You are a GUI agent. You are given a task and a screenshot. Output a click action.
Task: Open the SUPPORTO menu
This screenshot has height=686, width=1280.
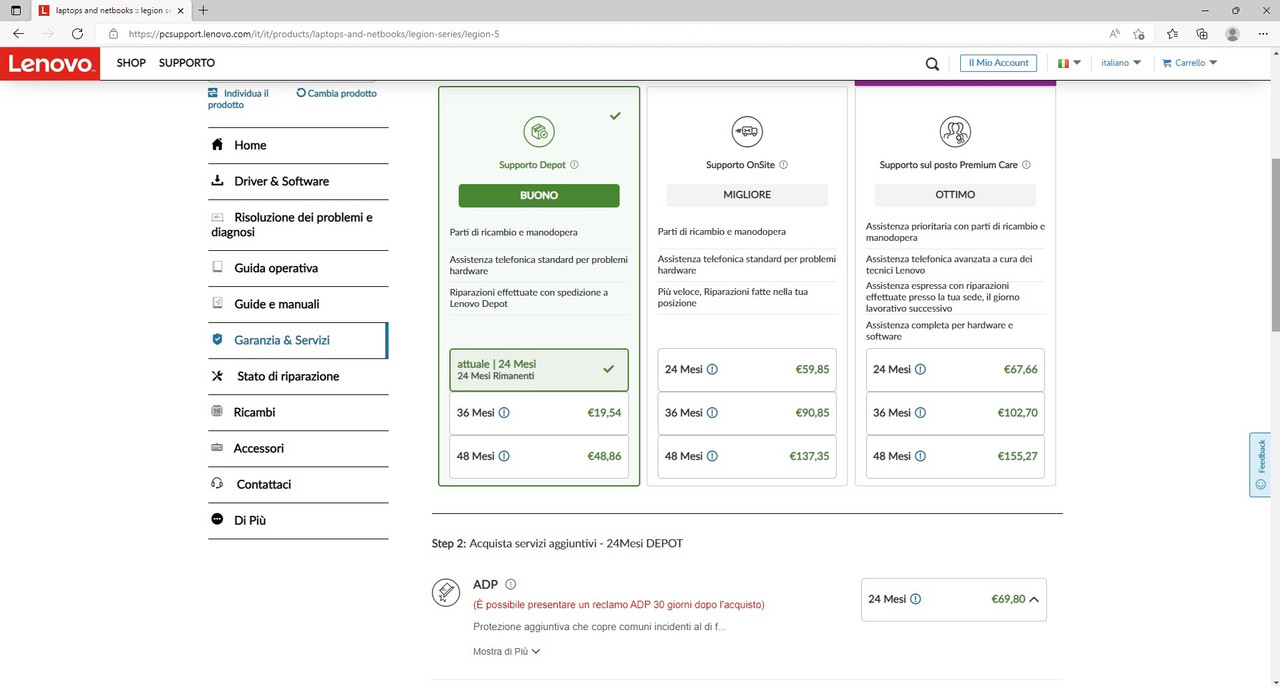click(x=187, y=63)
